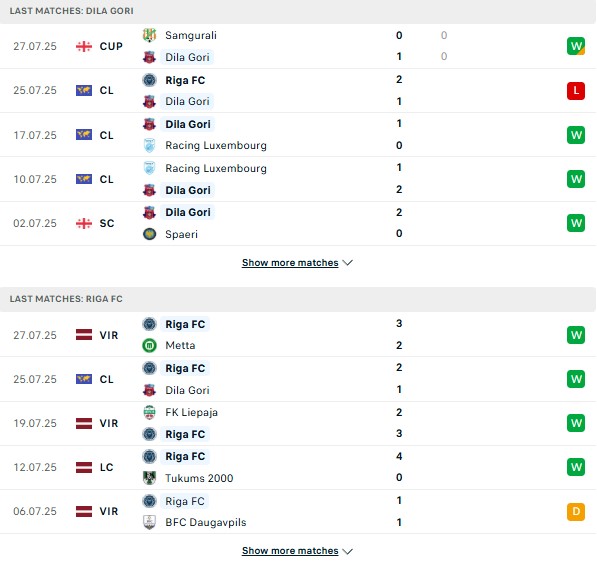
Task: Expand more Dila Gori matches chevron
Action: tap(347, 263)
